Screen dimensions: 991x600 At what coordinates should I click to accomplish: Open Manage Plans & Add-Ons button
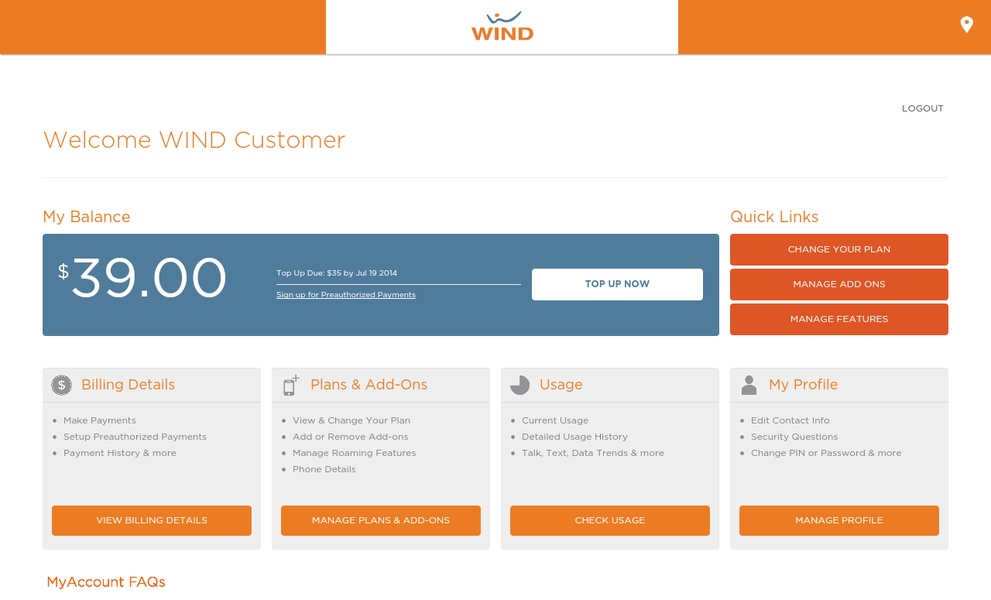click(380, 520)
